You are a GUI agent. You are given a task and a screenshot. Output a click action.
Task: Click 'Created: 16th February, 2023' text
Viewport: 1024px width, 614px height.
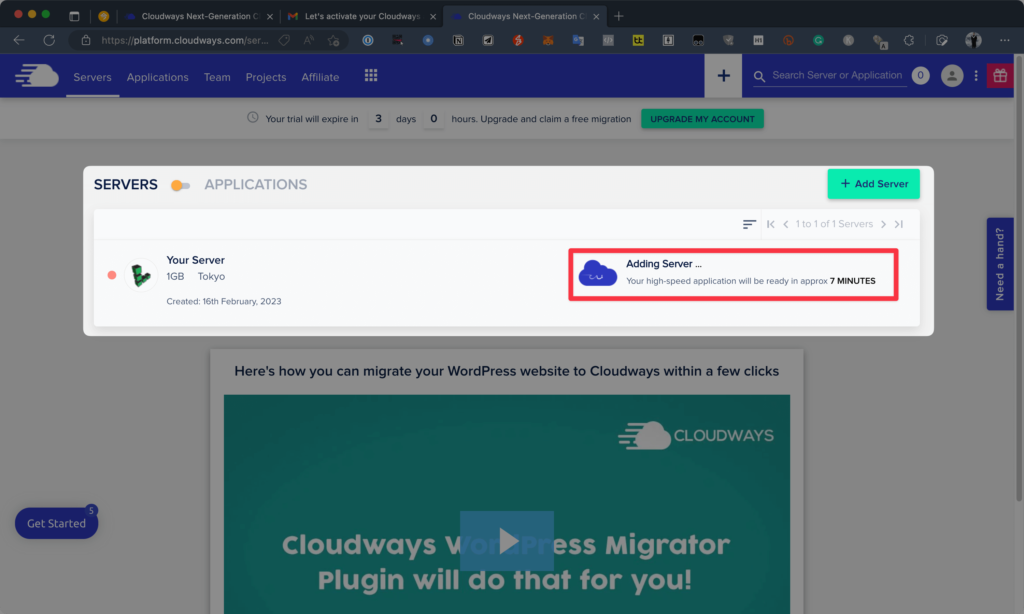coord(223,301)
